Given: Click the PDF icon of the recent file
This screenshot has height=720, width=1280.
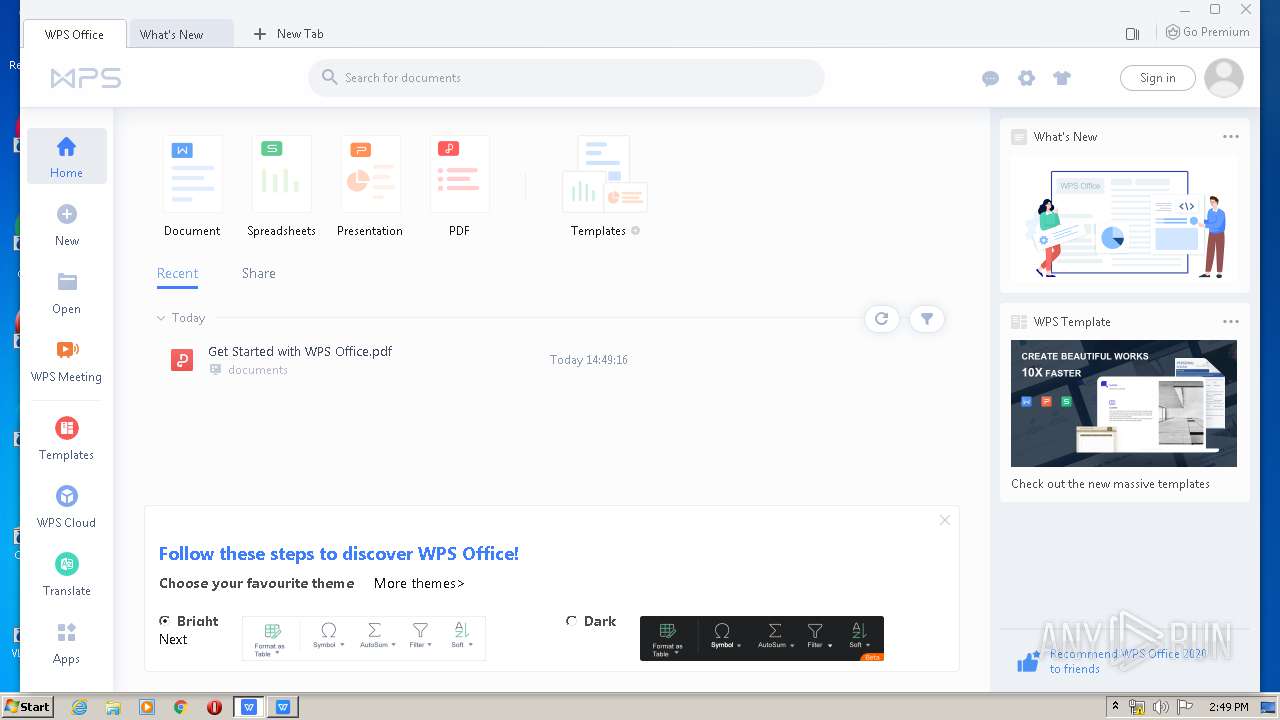Looking at the screenshot, I should point(181,360).
